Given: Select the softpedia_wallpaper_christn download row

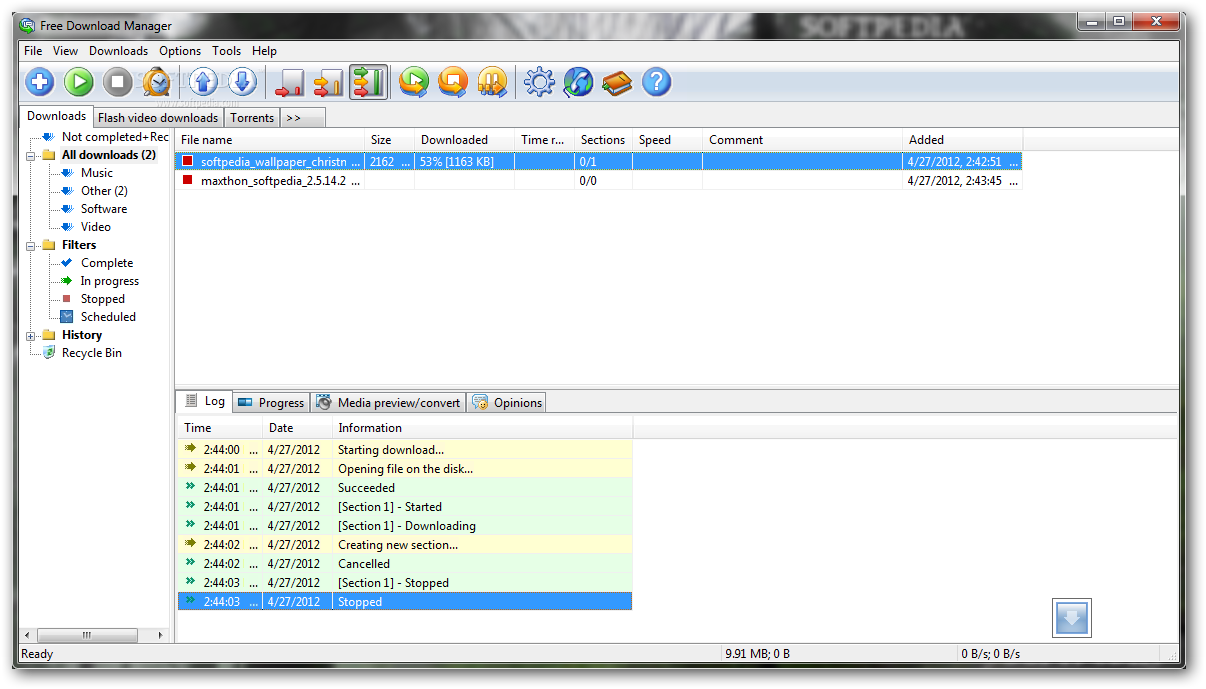Looking at the screenshot, I should pyautogui.click(x=599, y=161).
